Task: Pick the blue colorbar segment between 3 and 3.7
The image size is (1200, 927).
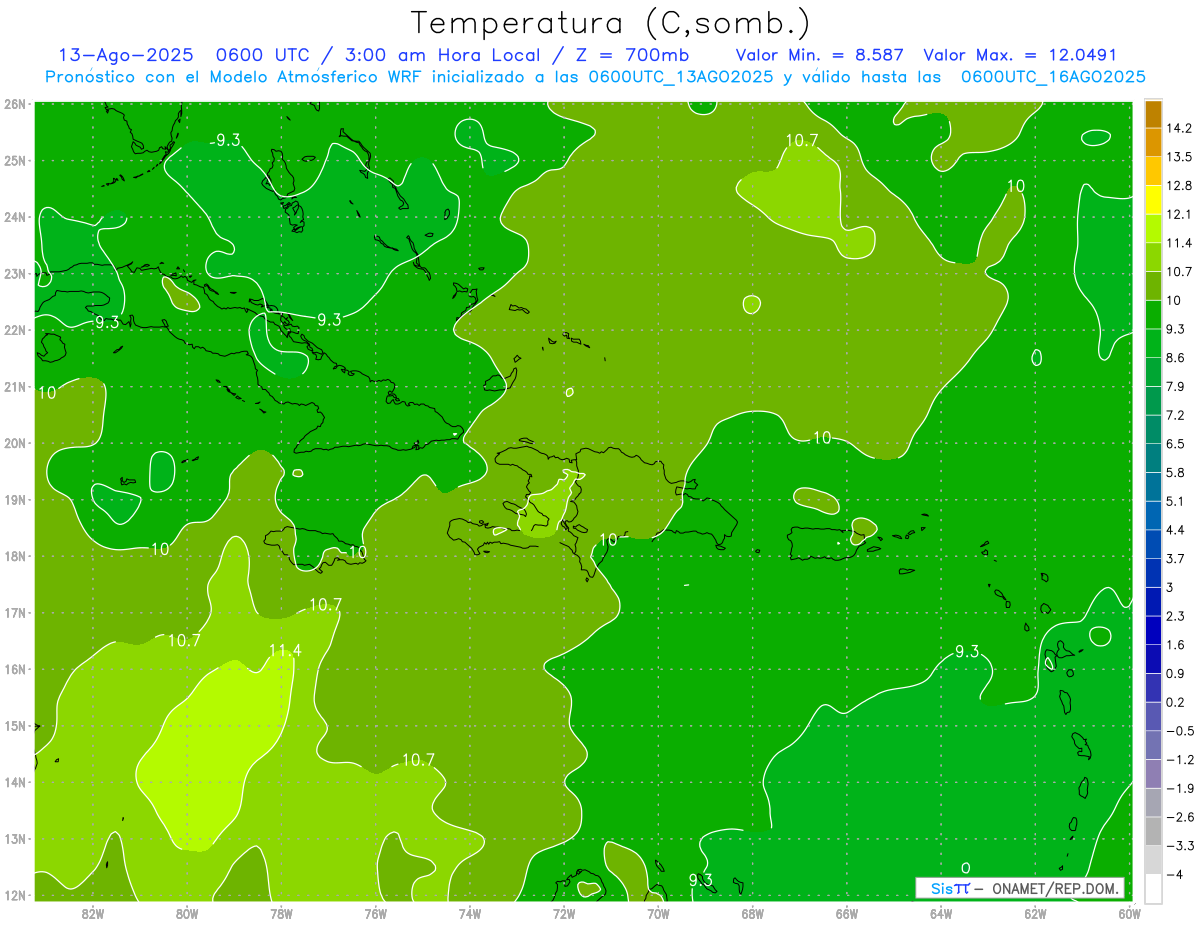Action: click(1153, 573)
